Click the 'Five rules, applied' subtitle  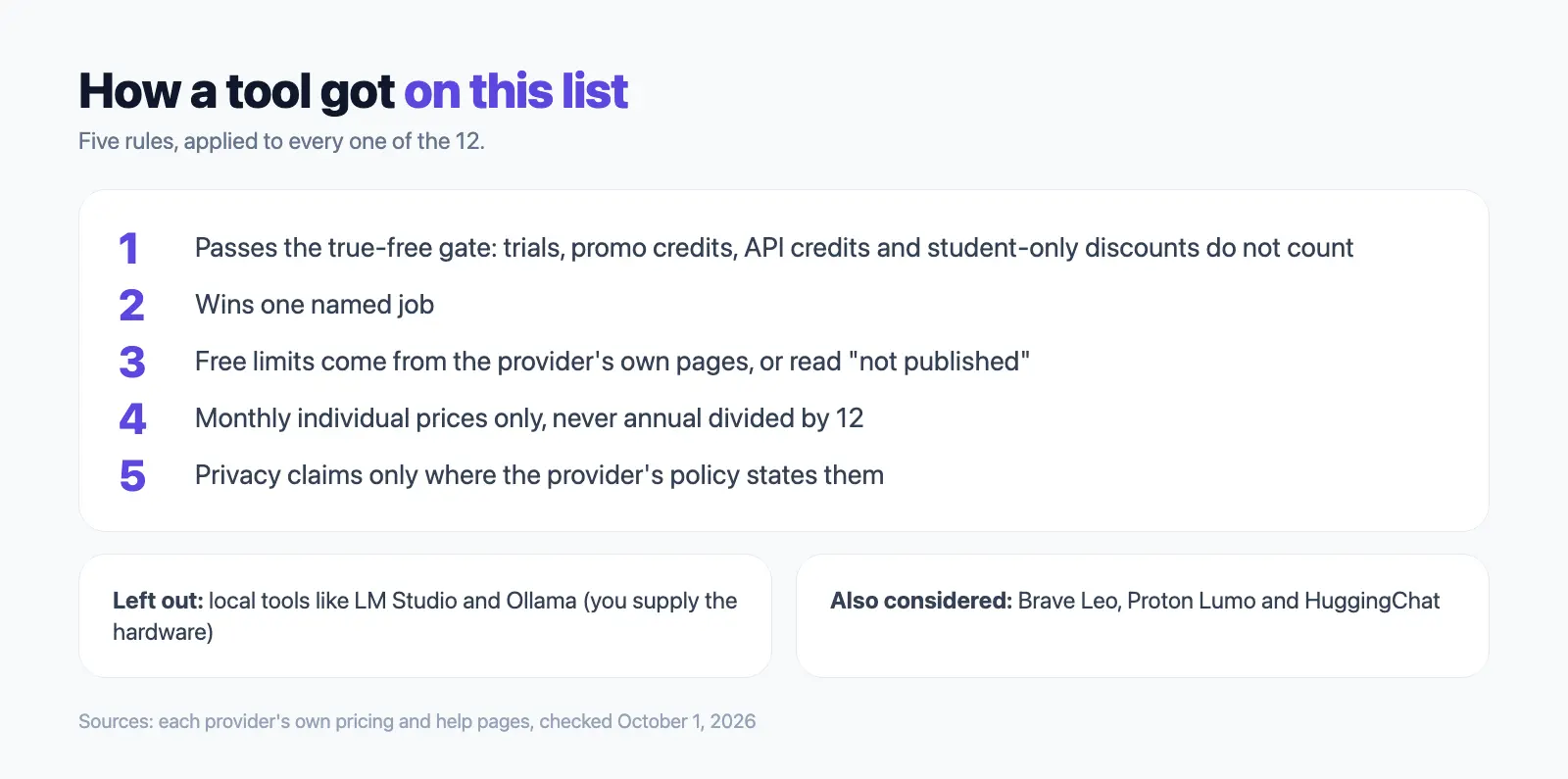coord(281,141)
